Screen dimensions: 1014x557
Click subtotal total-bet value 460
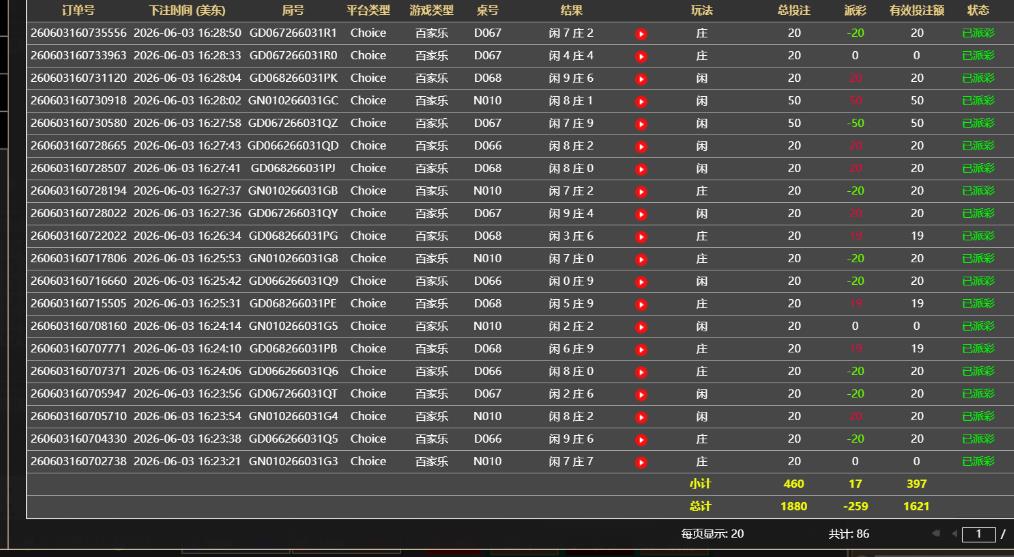(793, 484)
